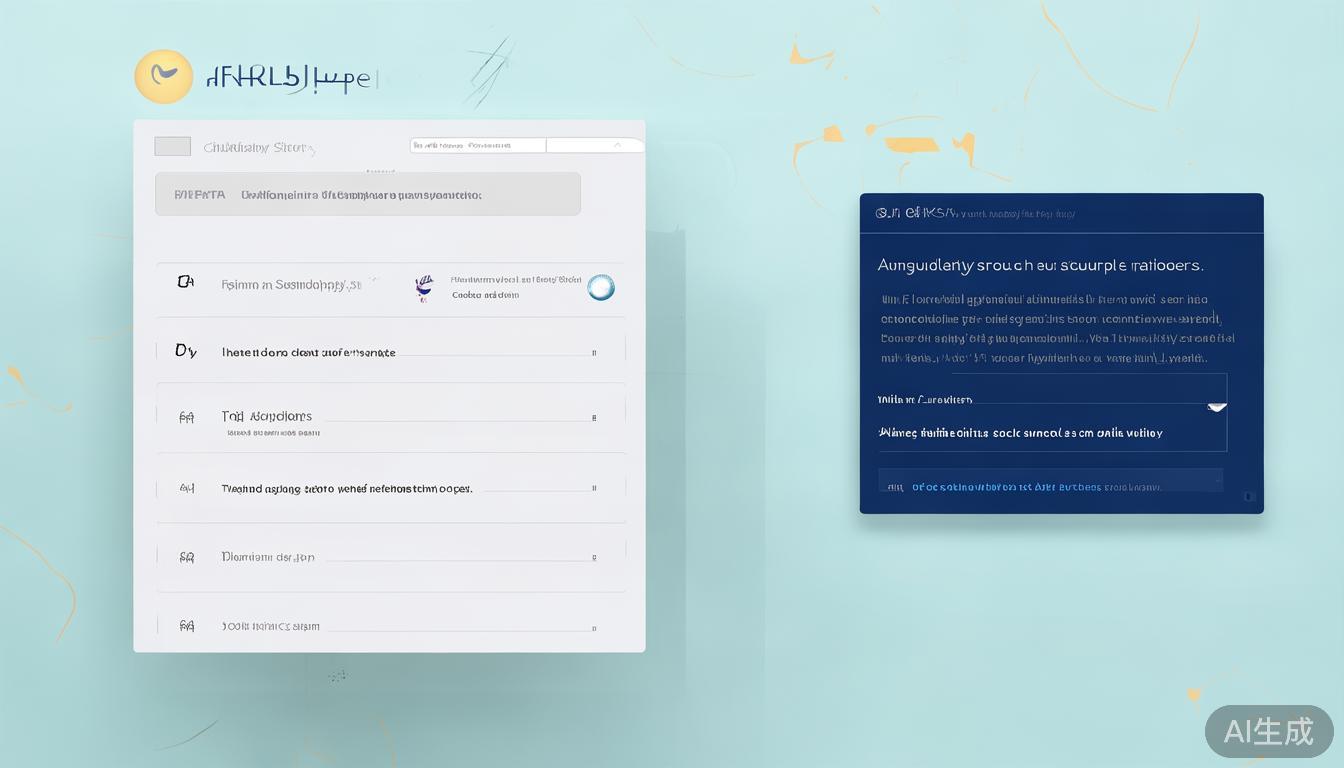Toggle the blue round switch in first row
Image resolution: width=1344 pixels, height=768 pixels.
[601, 288]
